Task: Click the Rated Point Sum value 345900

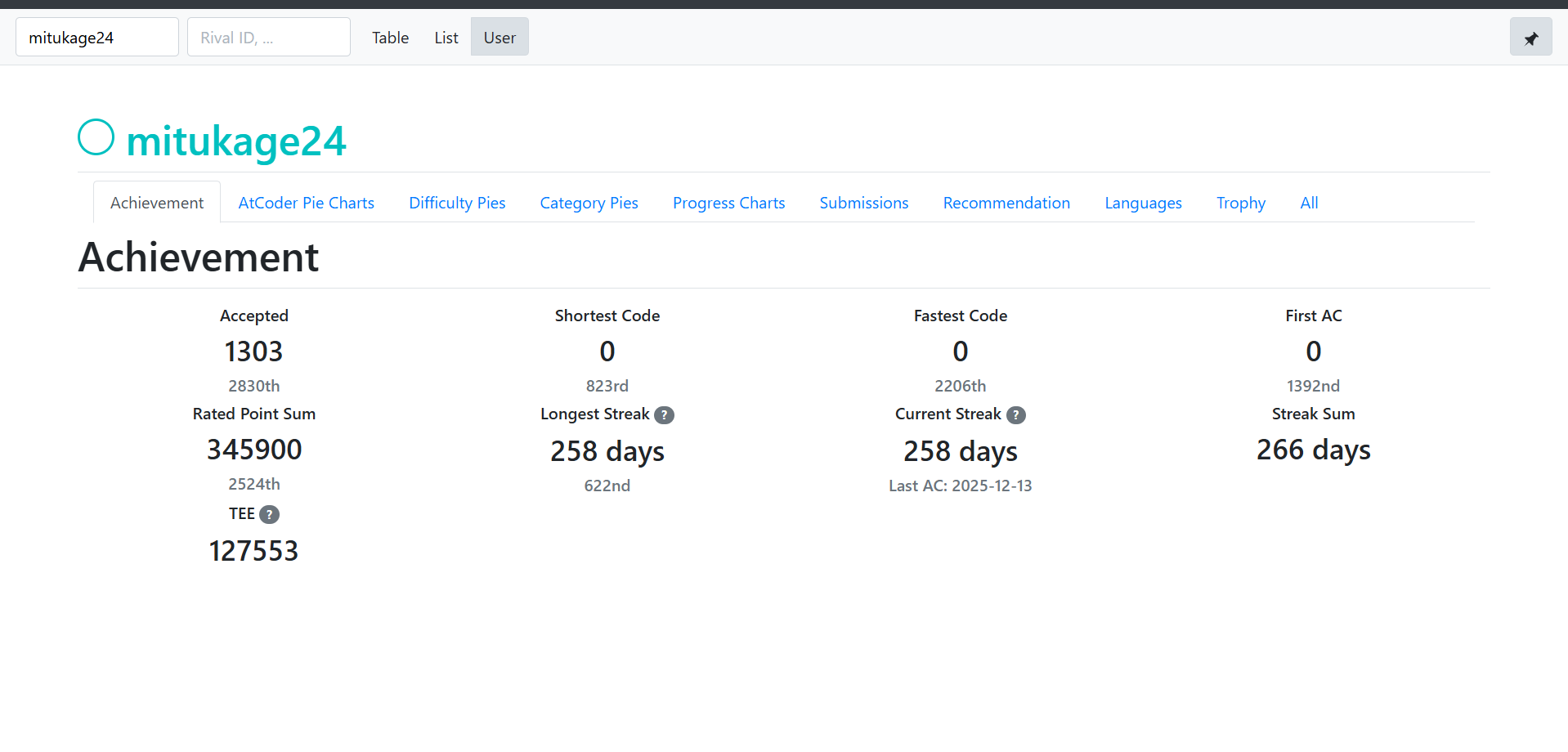Action: coord(254,450)
